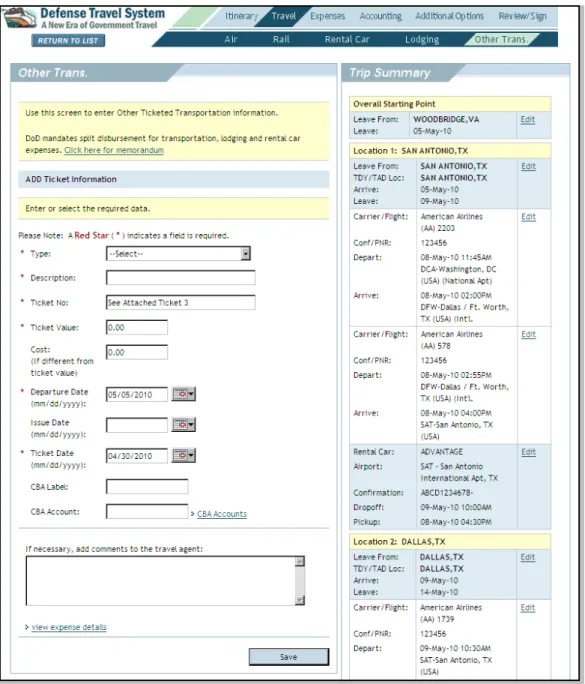Edit the Advantage rental car entry
Screen dimensions: 585x684
point(528,452)
